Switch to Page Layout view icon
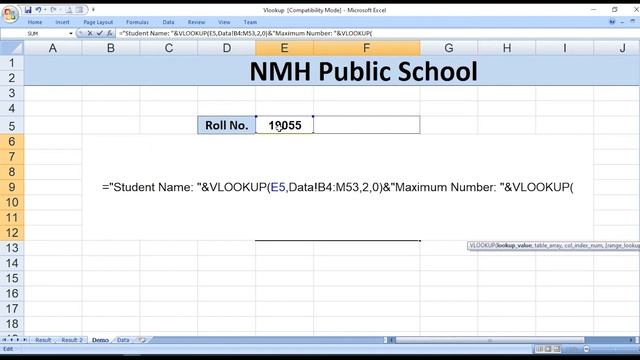640x360 pixels. [548, 349]
